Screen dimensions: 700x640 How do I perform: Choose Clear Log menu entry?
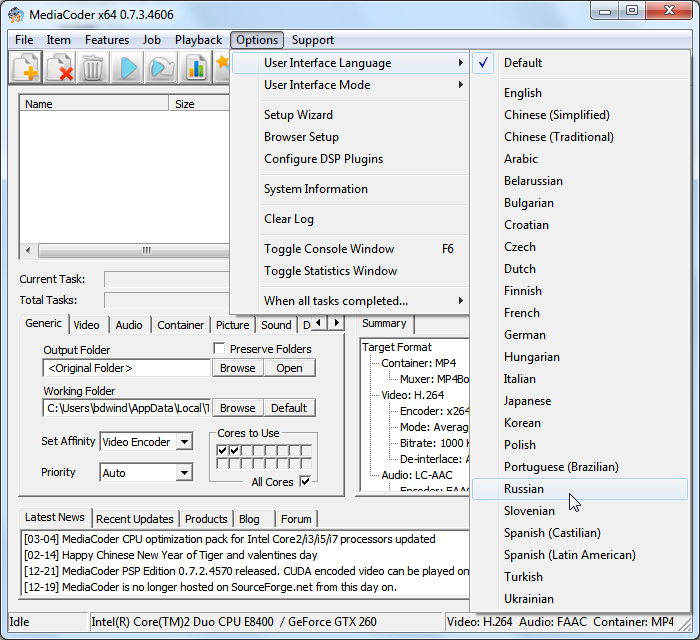(x=350, y=219)
